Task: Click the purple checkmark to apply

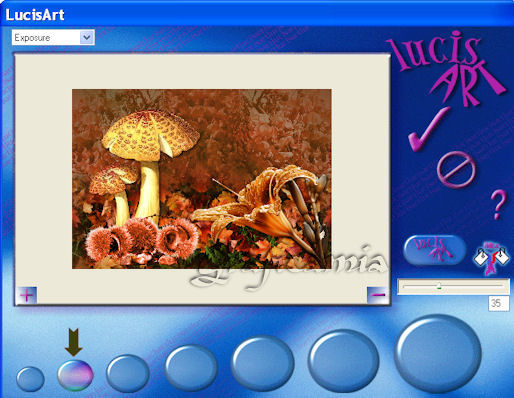Action: pos(429,129)
